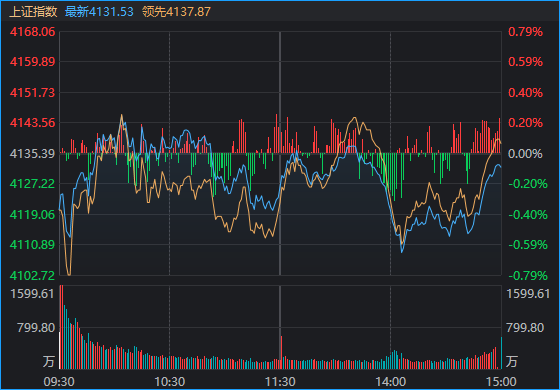Click the 11:30 time axis label

click(x=280, y=382)
